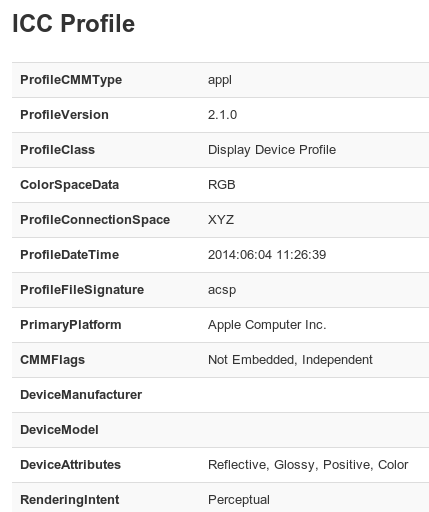Select the XYZ connection space value
This screenshot has width=429, height=512.
[x=221, y=220]
